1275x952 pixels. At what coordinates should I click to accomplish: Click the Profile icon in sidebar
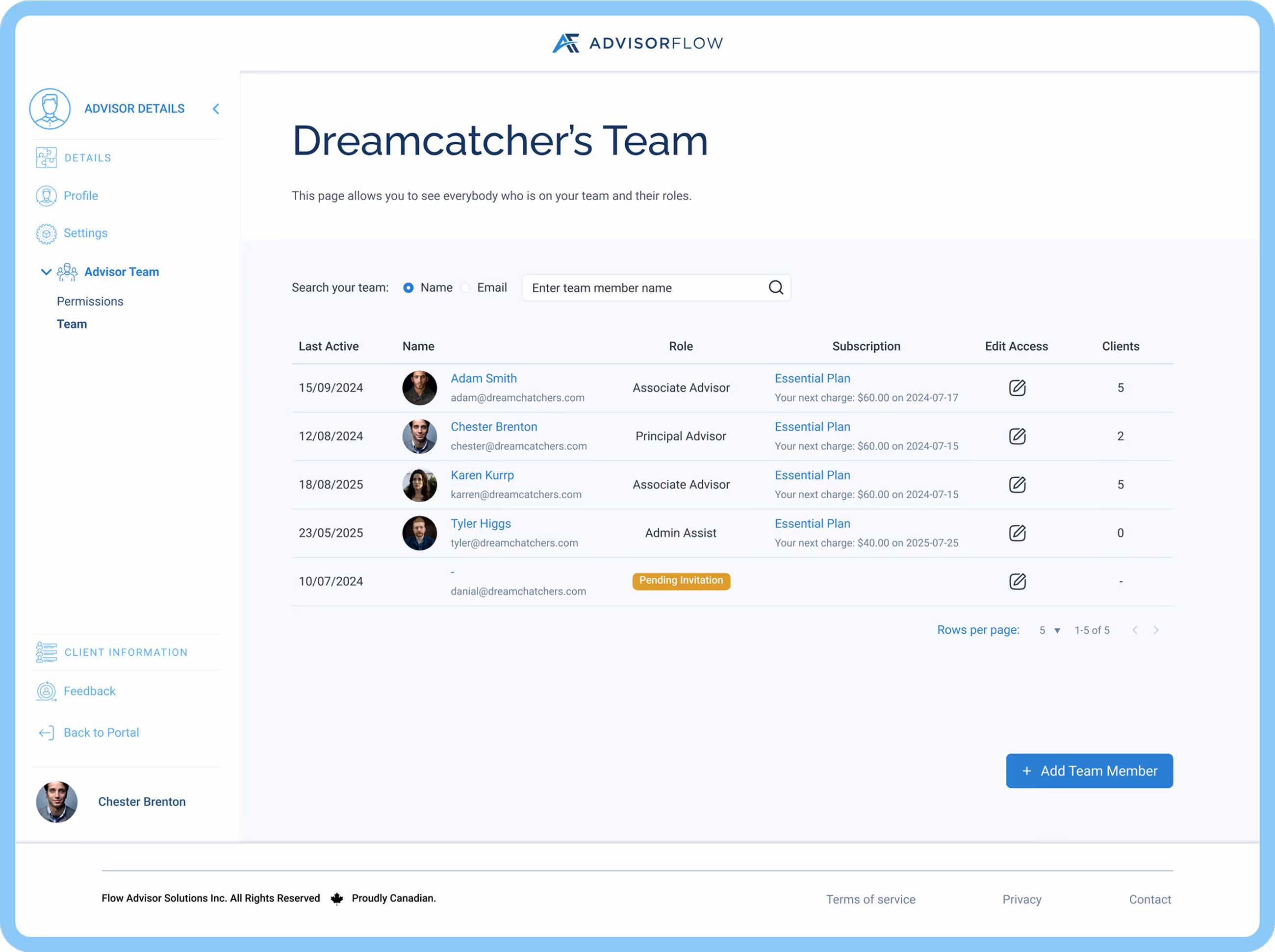pos(46,196)
